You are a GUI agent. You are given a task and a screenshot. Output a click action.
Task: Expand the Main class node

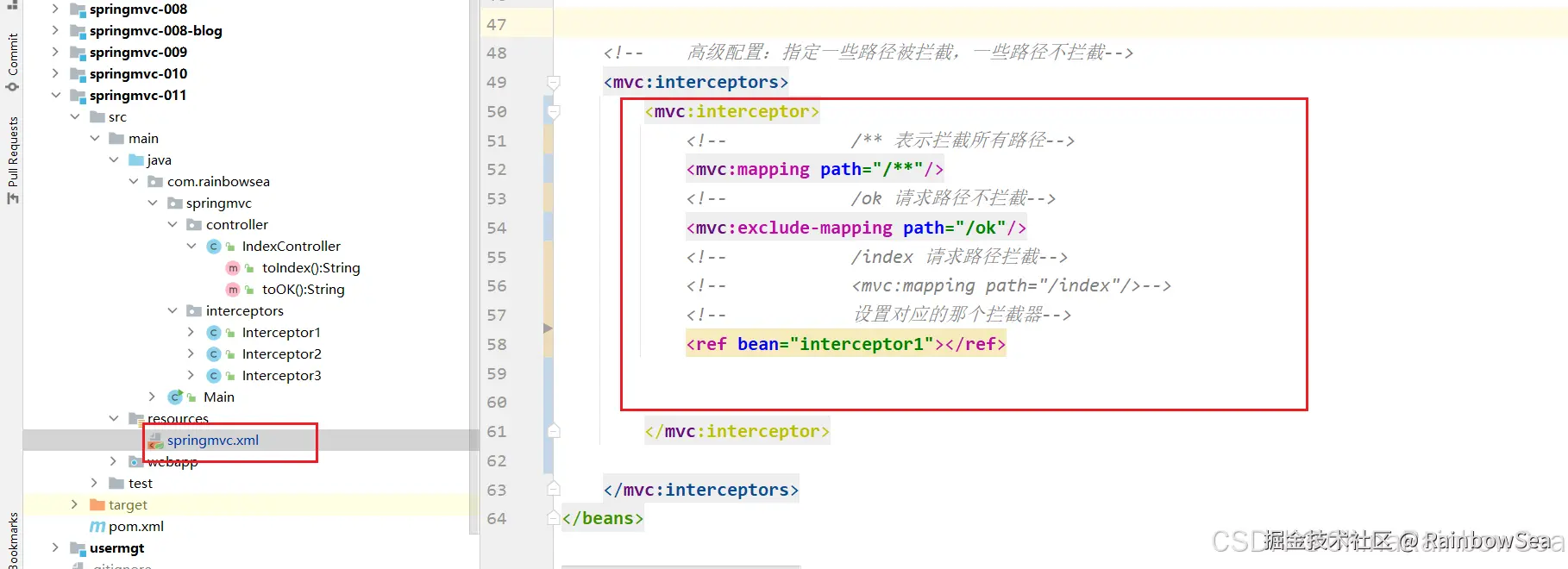coord(153,397)
